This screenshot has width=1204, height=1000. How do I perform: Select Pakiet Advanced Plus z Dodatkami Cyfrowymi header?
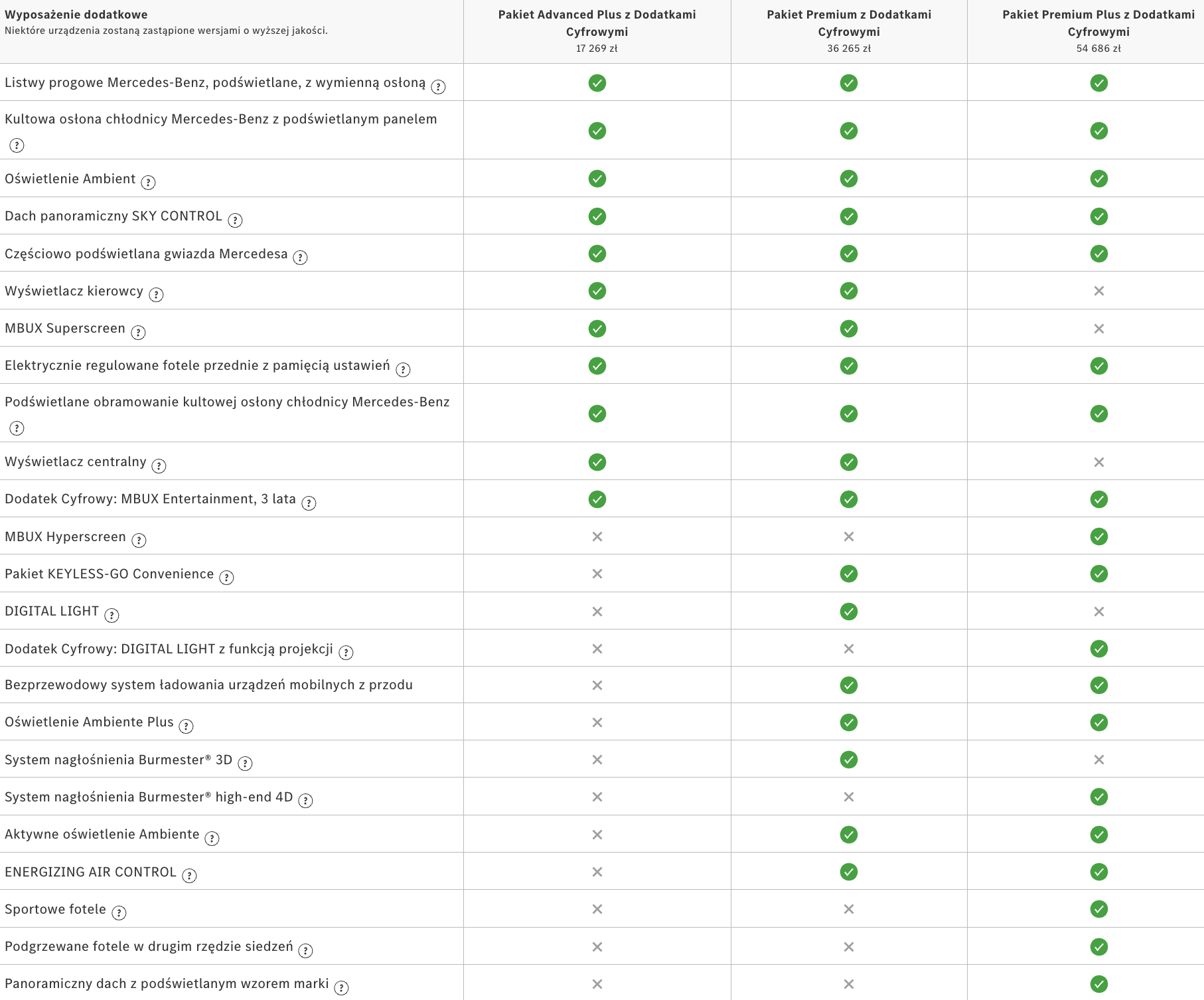pos(597,23)
